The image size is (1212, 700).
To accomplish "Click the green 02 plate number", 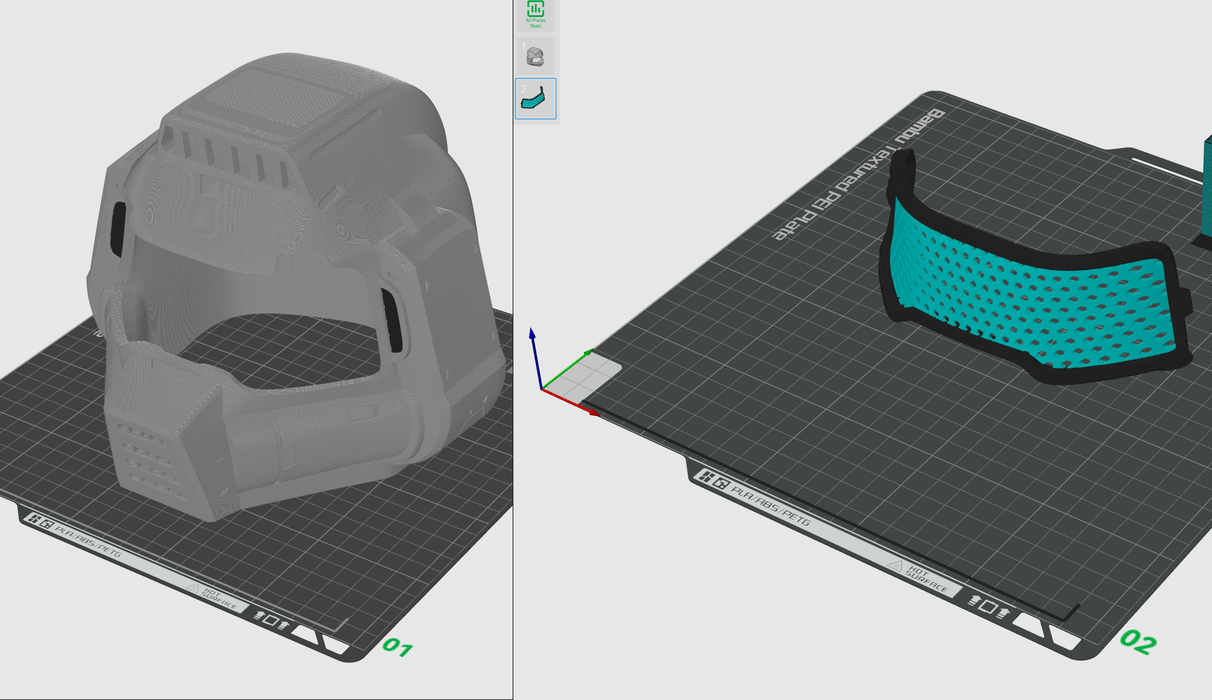I will (x=1138, y=641).
